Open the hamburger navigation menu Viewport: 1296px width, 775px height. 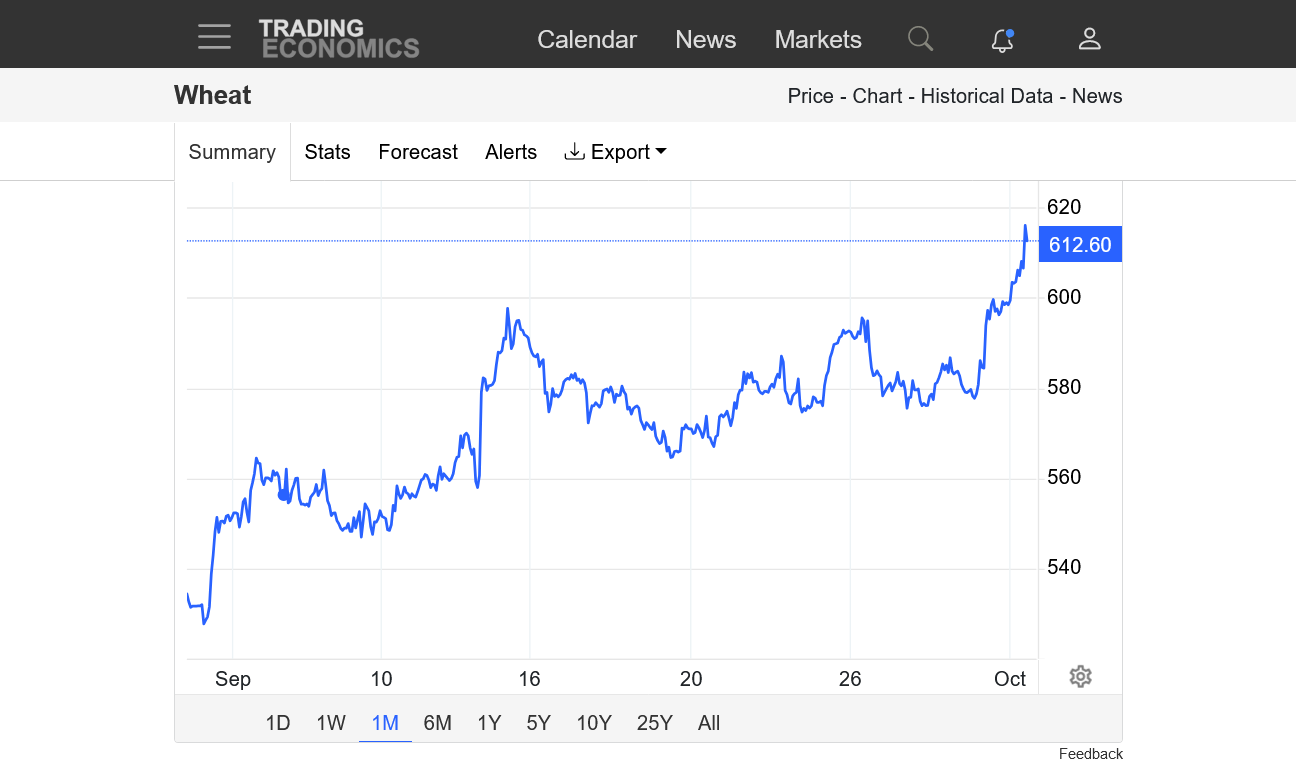[x=214, y=38]
